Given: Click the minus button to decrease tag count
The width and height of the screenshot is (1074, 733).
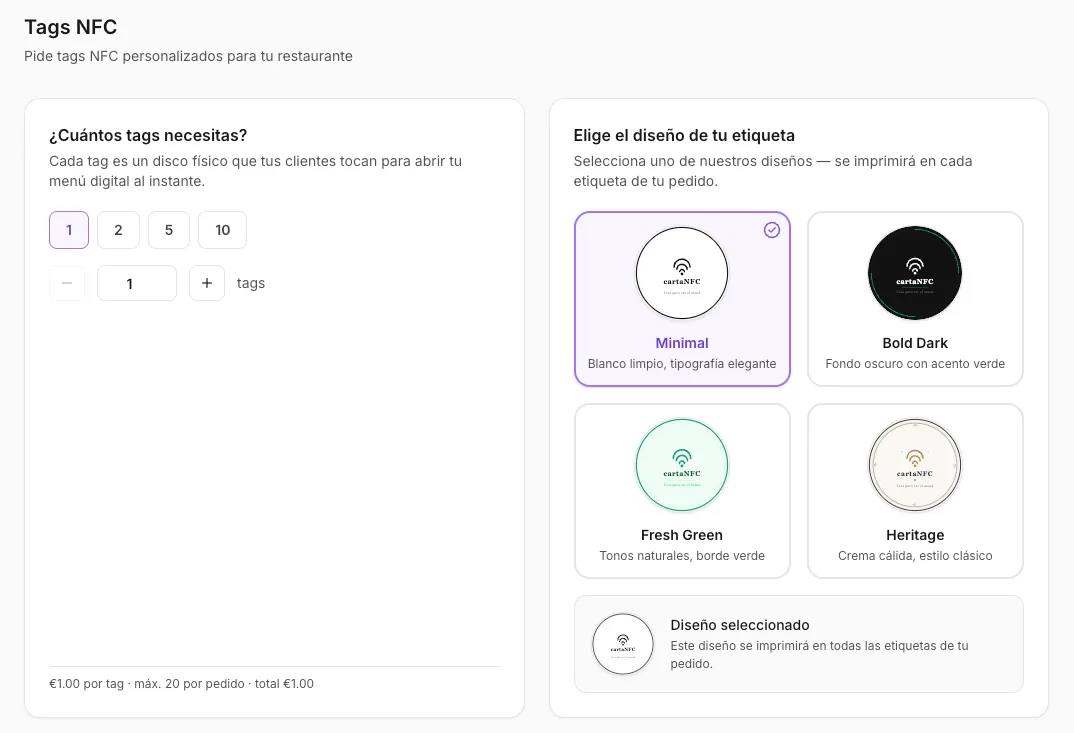Looking at the screenshot, I should (x=67, y=283).
